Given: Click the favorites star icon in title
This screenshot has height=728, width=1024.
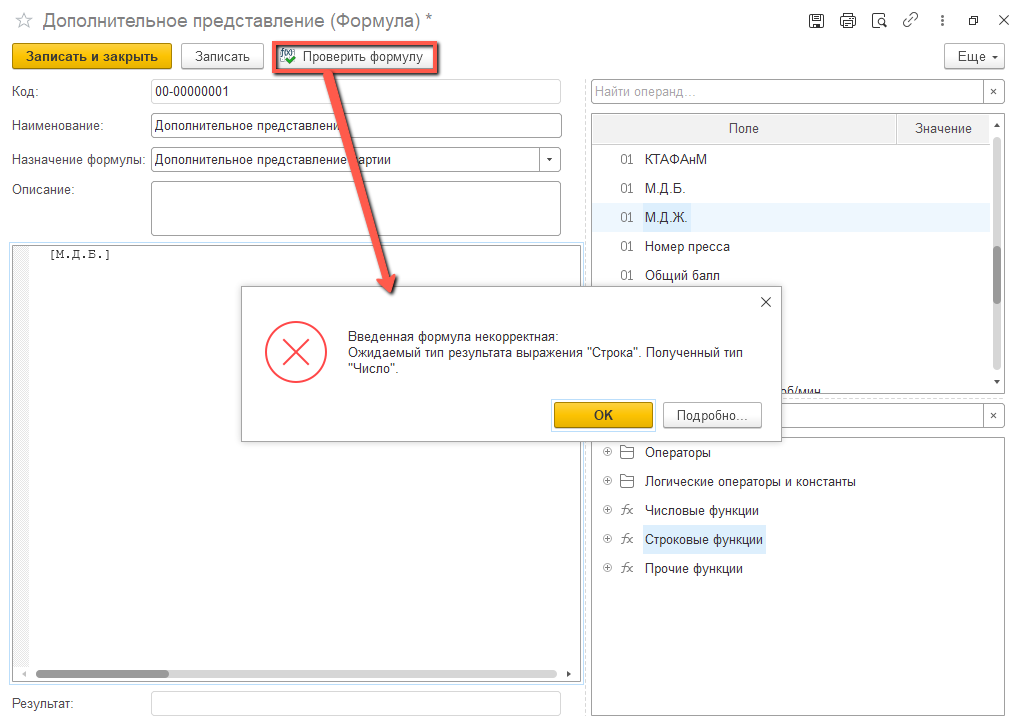Looking at the screenshot, I should point(24,21).
